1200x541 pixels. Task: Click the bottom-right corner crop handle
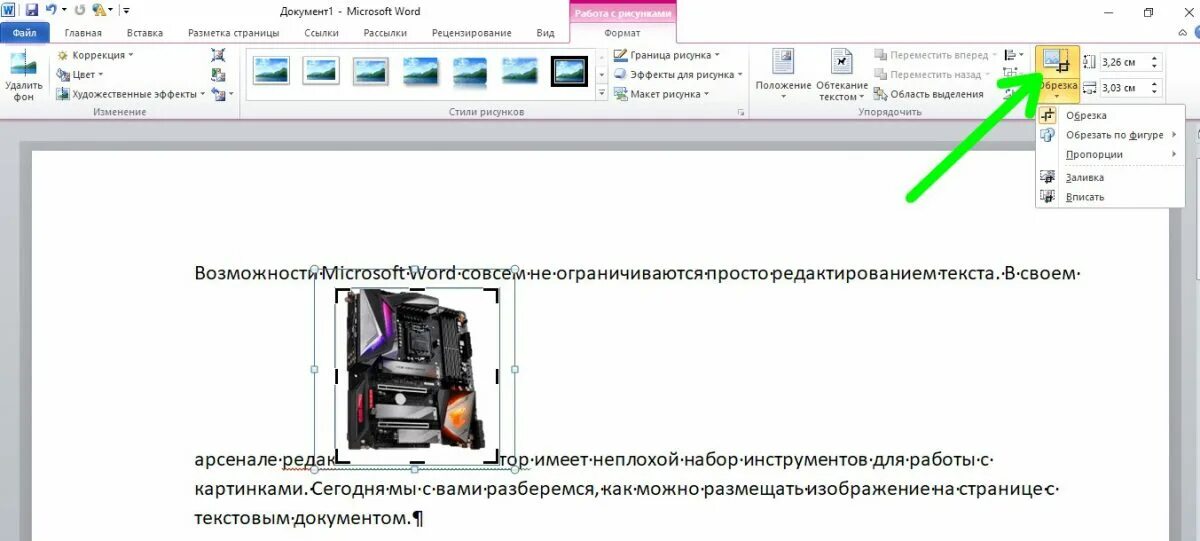(493, 458)
